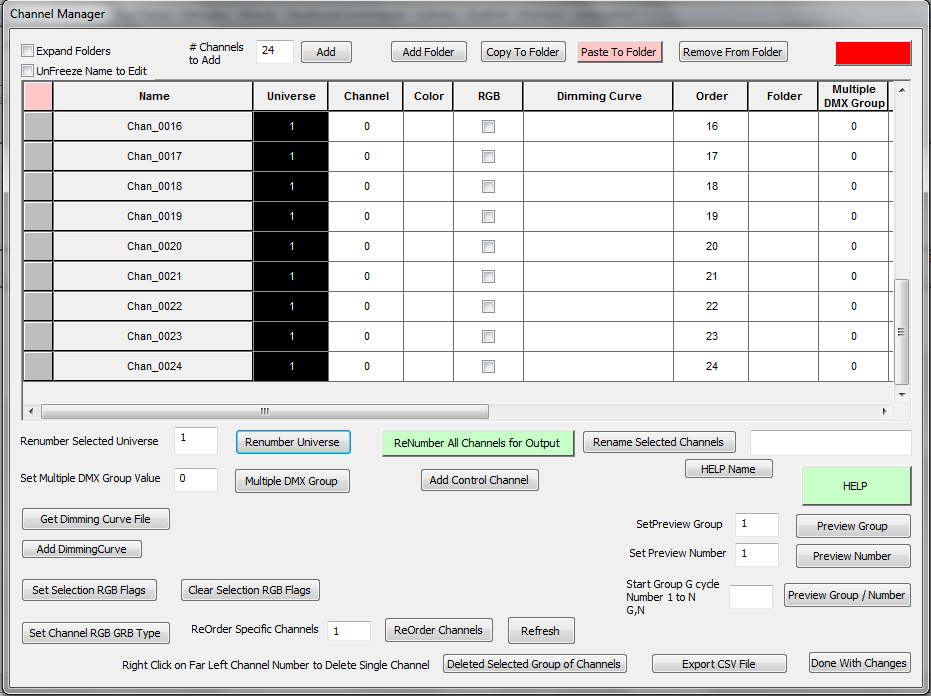Click the pink select-all corner cell

(x=38, y=96)
